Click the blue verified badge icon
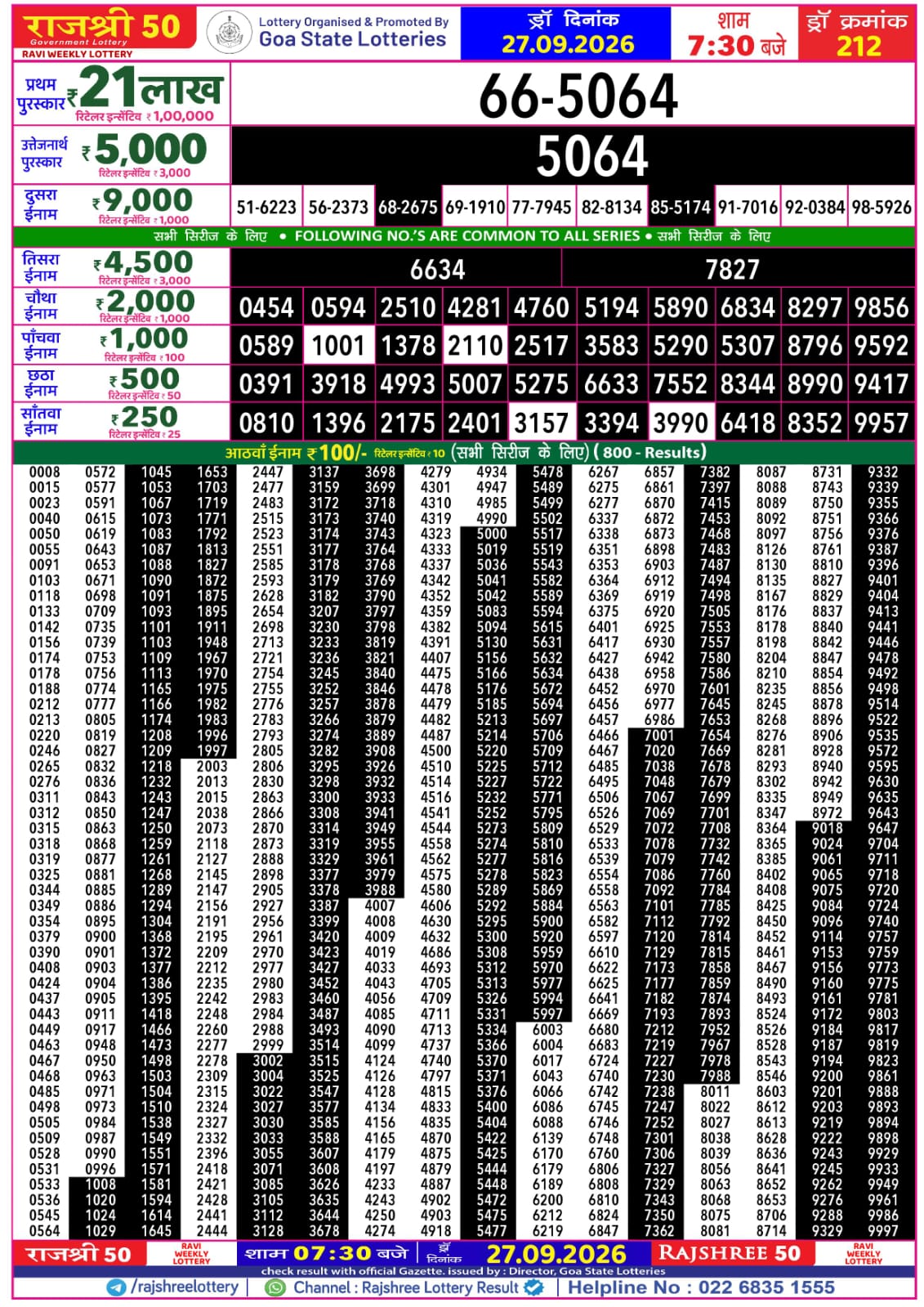This screenshot has width=924, height=1307. tap(533, 1287)
